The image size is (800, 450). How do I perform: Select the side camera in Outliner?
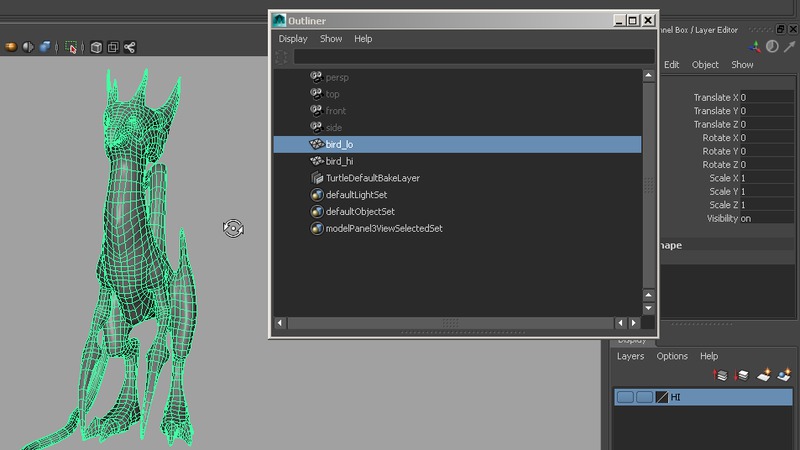pyautogui.click(x=334, y=128)
